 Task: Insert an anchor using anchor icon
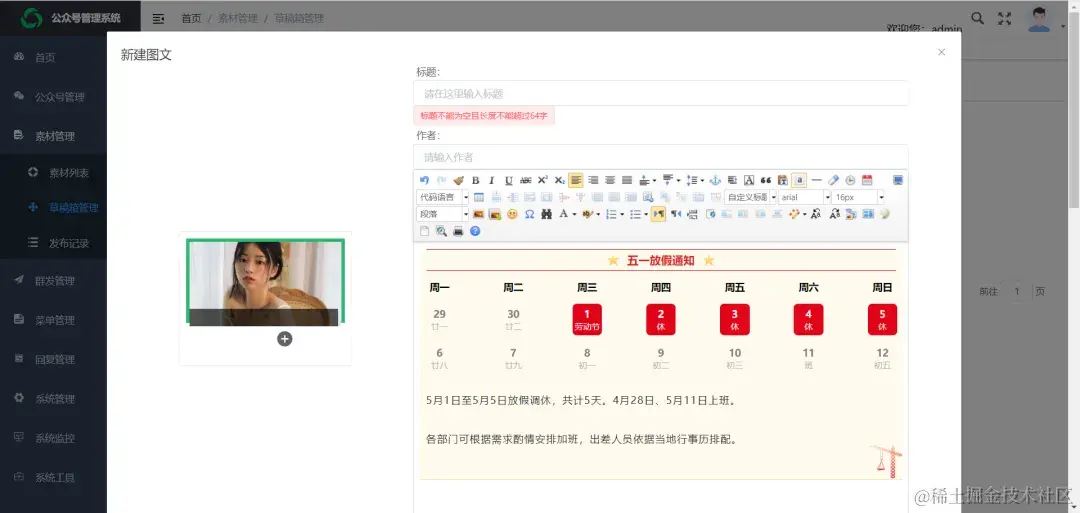[x=715, y=180]
